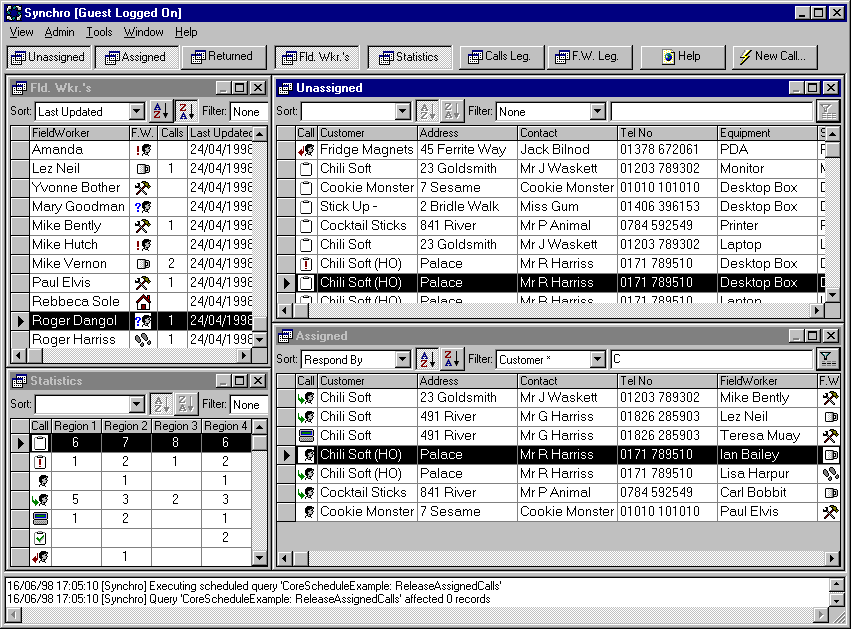Screen dimensions: 851x629
Task: Click the sort descending icon in Assigned panel
Action: 452,360
